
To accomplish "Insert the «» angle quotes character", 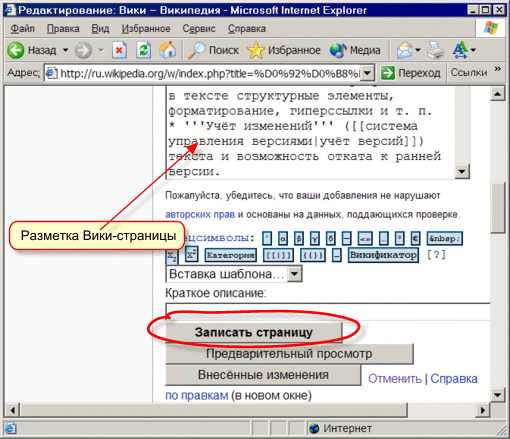I will click(x=365, y=239).
